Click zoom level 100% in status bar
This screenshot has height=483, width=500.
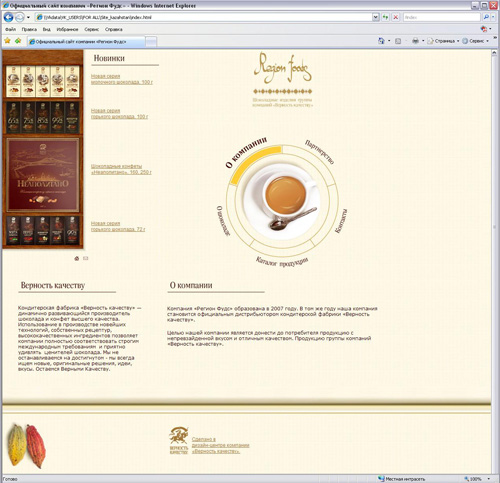[477, 479]
